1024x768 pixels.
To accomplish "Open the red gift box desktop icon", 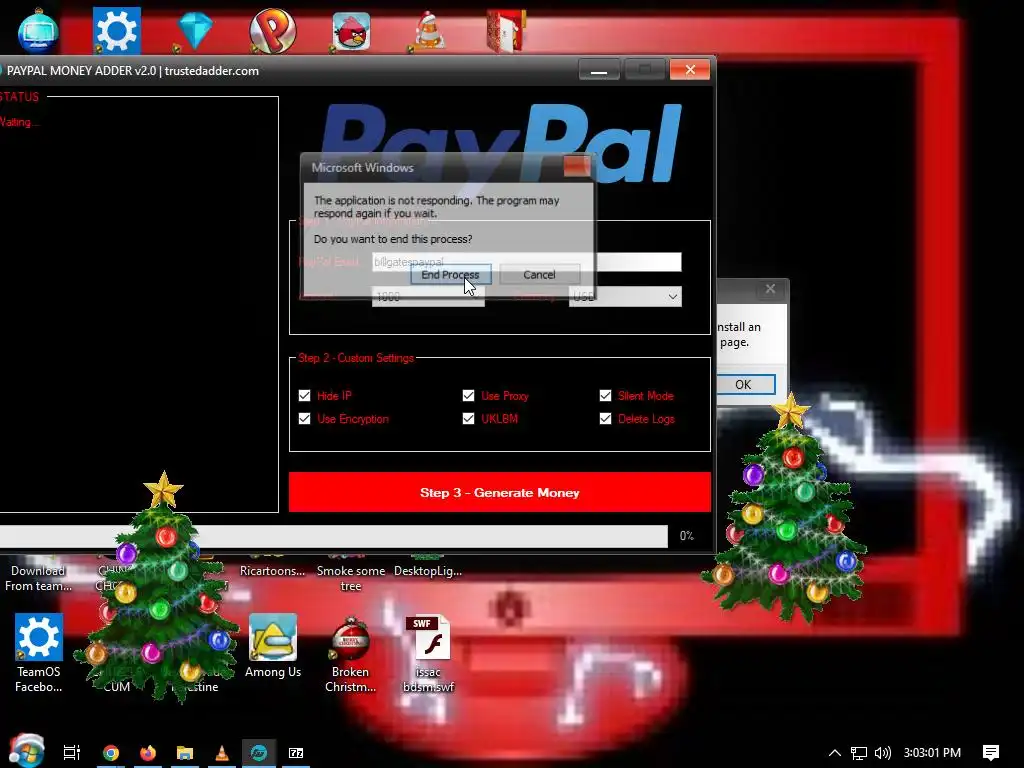I will (507, 30).
